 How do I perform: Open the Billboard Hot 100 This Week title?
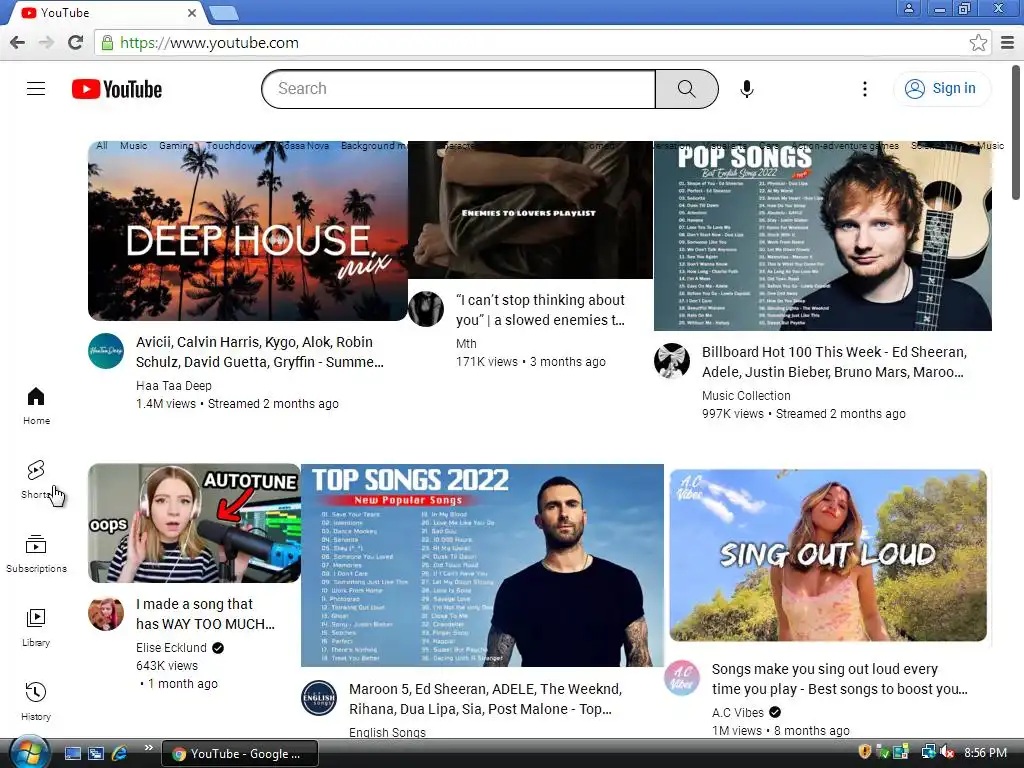point(835,362)
